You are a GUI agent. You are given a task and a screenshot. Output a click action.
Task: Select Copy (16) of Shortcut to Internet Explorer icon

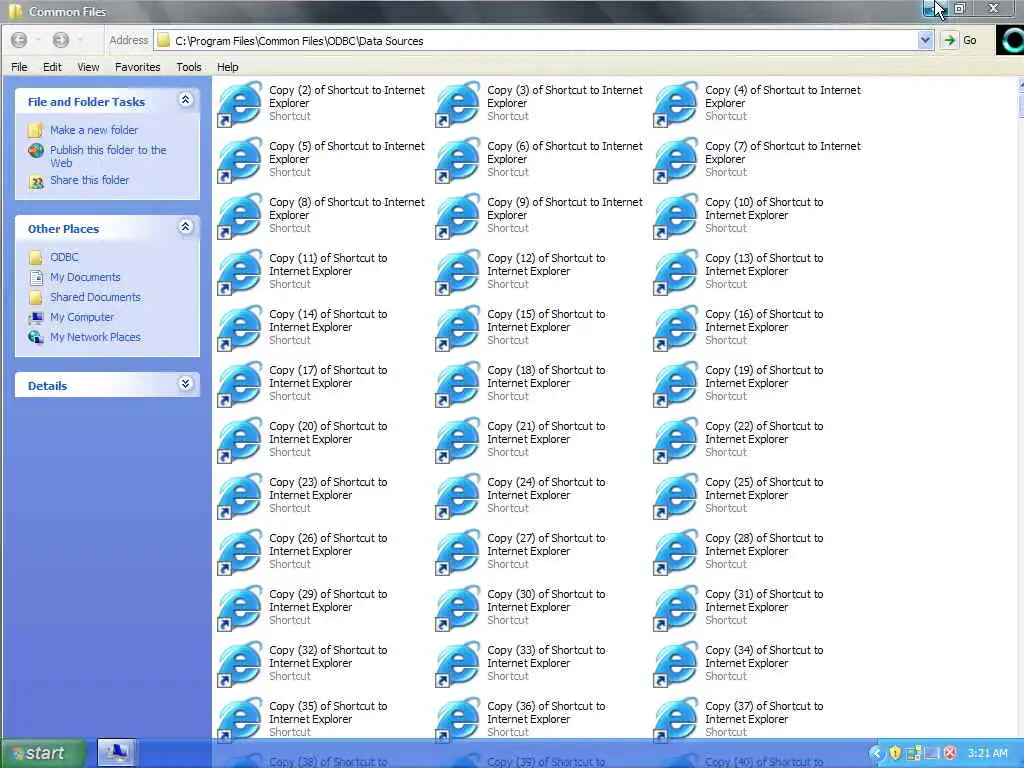click(x=677, y=328)
